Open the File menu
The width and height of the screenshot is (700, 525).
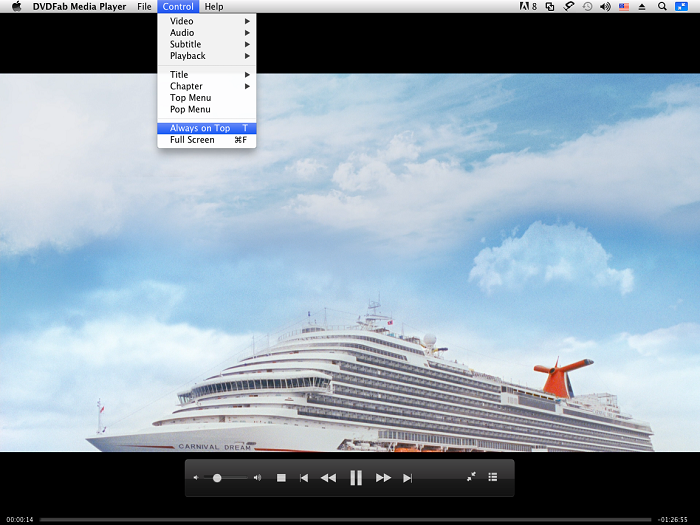pos(144,6)
